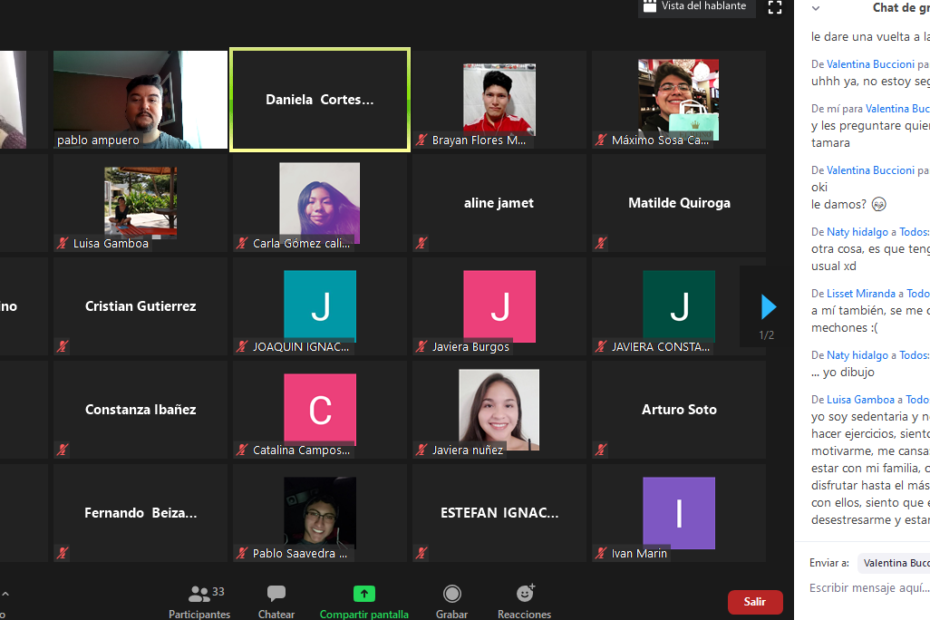Go to next page of participants

(767, 306)
